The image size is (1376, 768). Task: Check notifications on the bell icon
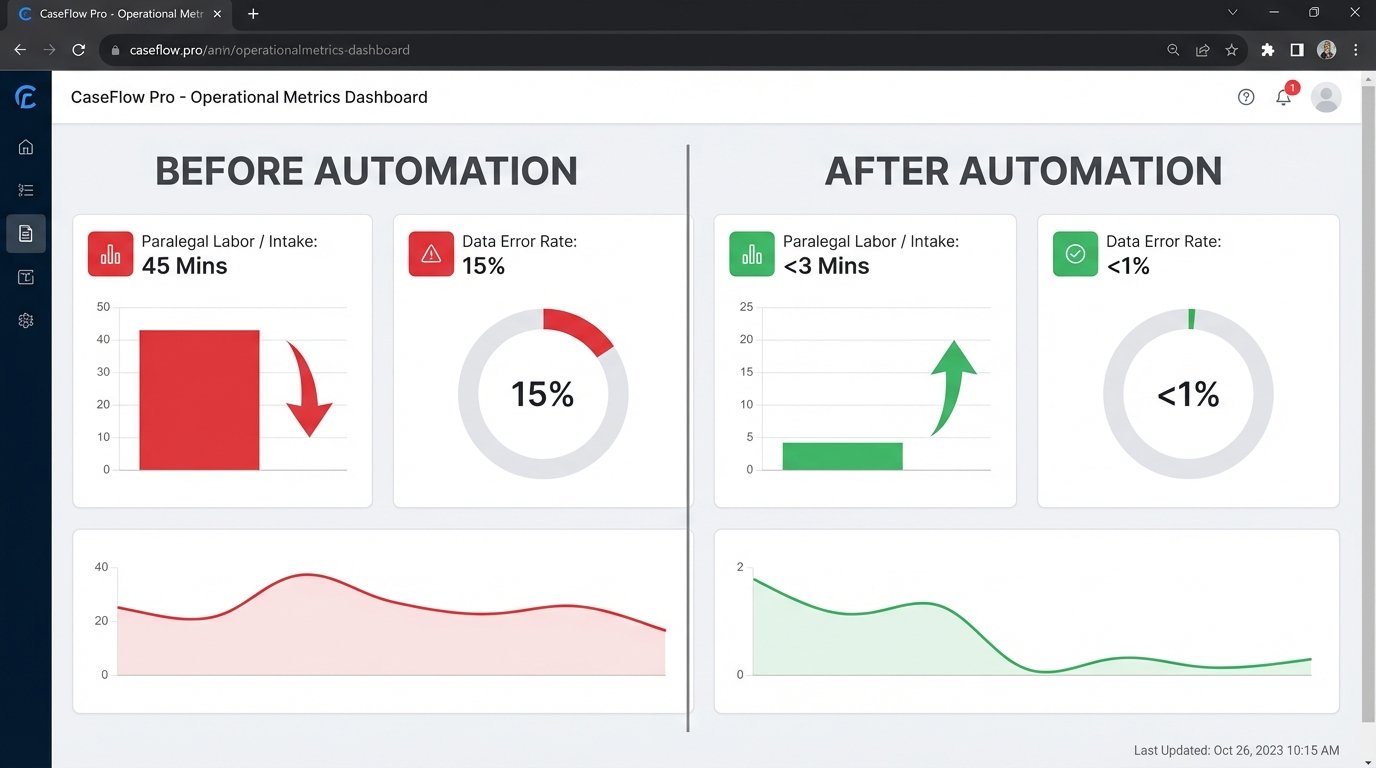coord(1283,97)
